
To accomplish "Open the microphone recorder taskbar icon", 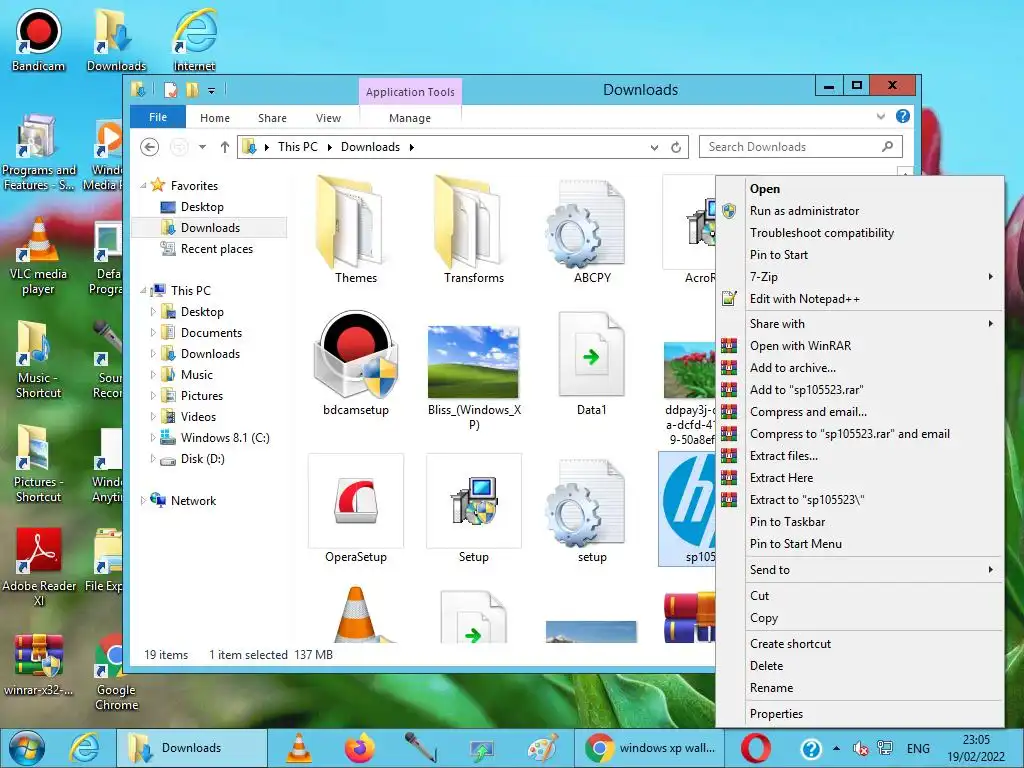I will click(x=420, y=748).
